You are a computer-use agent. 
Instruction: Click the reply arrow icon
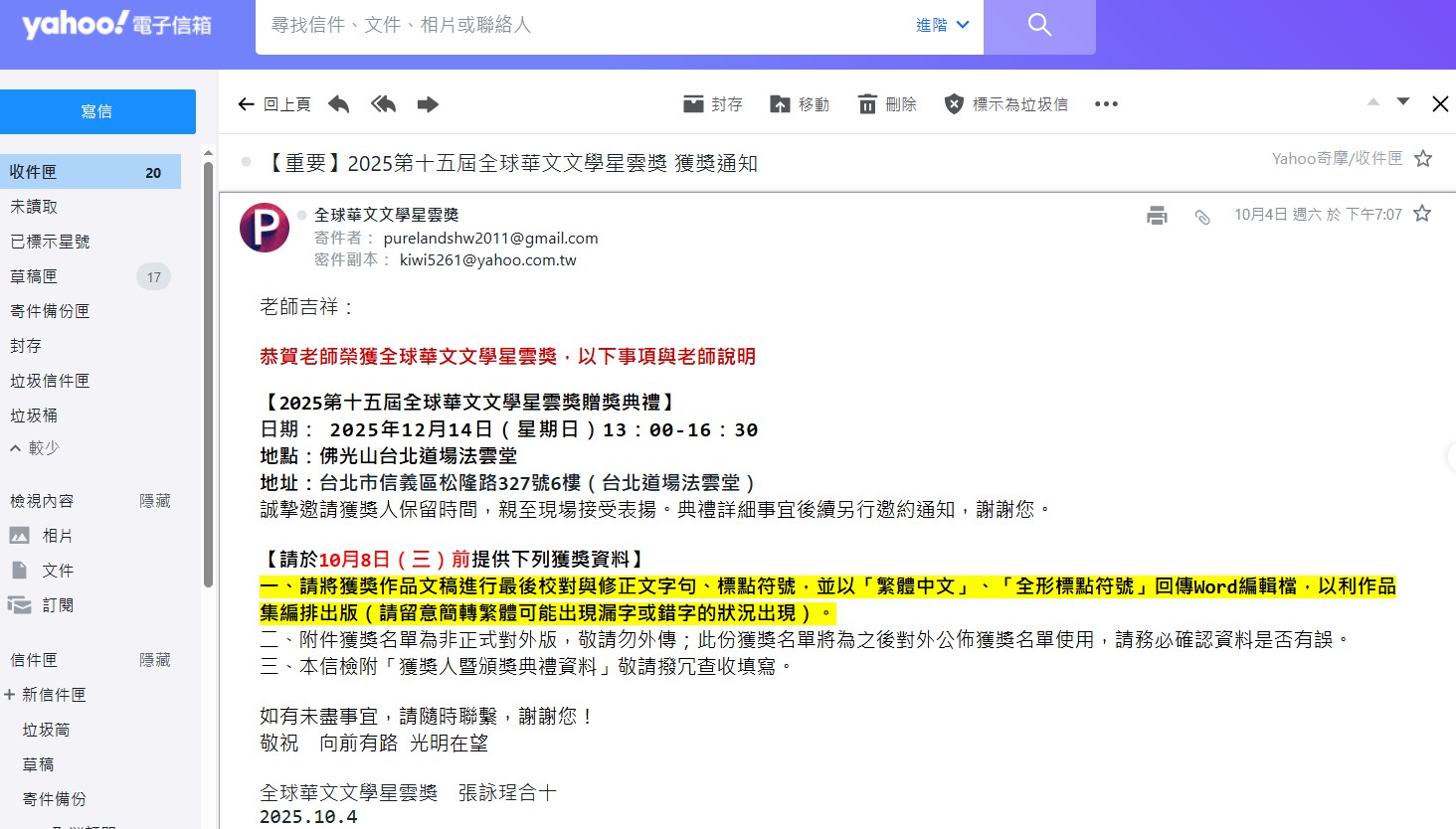click(339, 104)
